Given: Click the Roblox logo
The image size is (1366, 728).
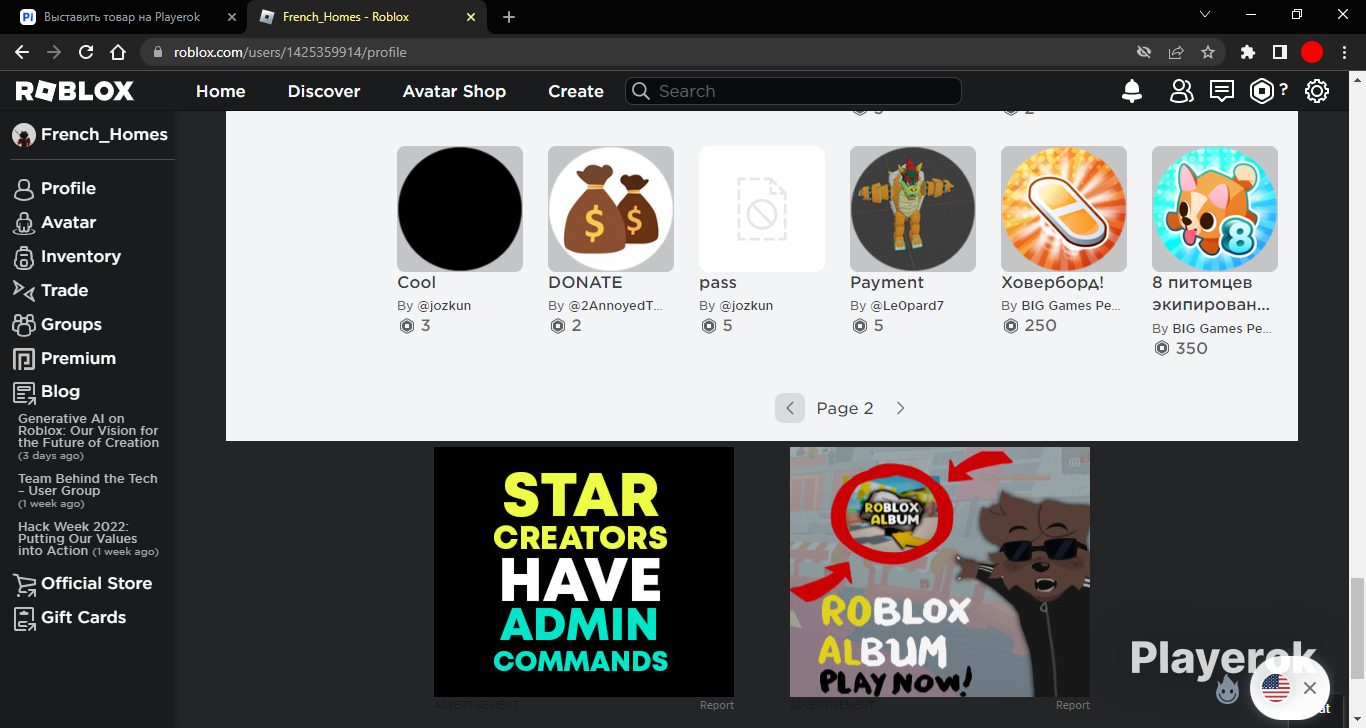Looking at the screenshot, I should click(75, 91).
